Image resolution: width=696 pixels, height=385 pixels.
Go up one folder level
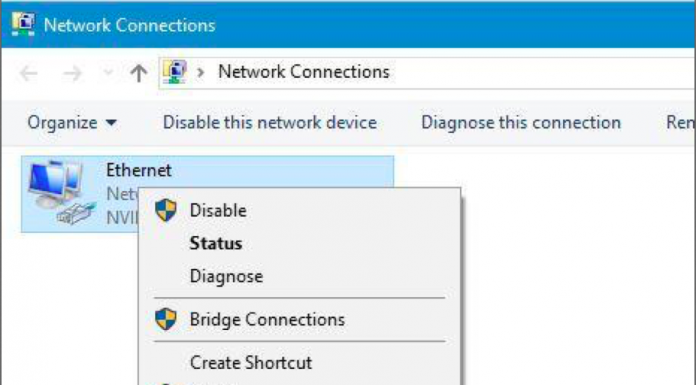pos(138,73)
